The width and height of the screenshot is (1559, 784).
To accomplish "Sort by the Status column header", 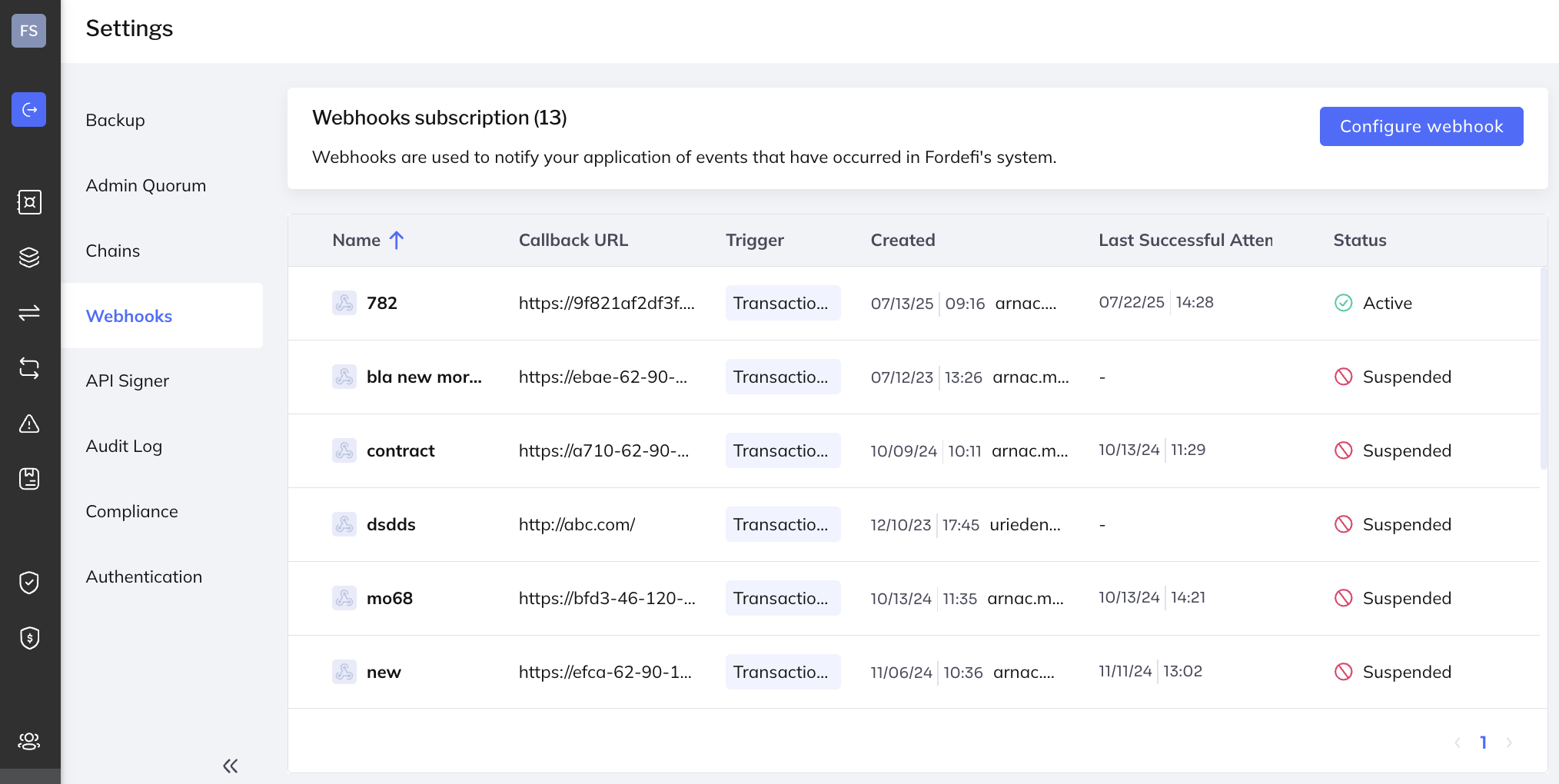I will [x=1360, y=240].
